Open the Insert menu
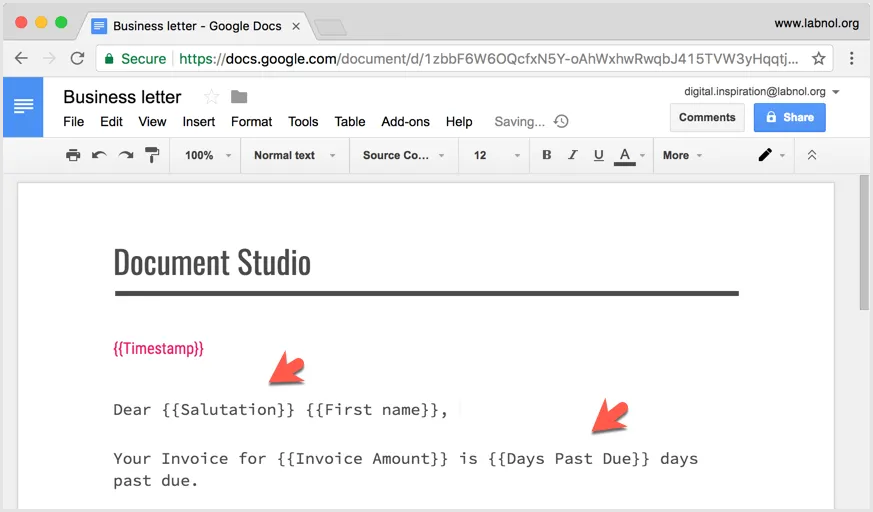 pyautogui.click(x=199, y=121)
